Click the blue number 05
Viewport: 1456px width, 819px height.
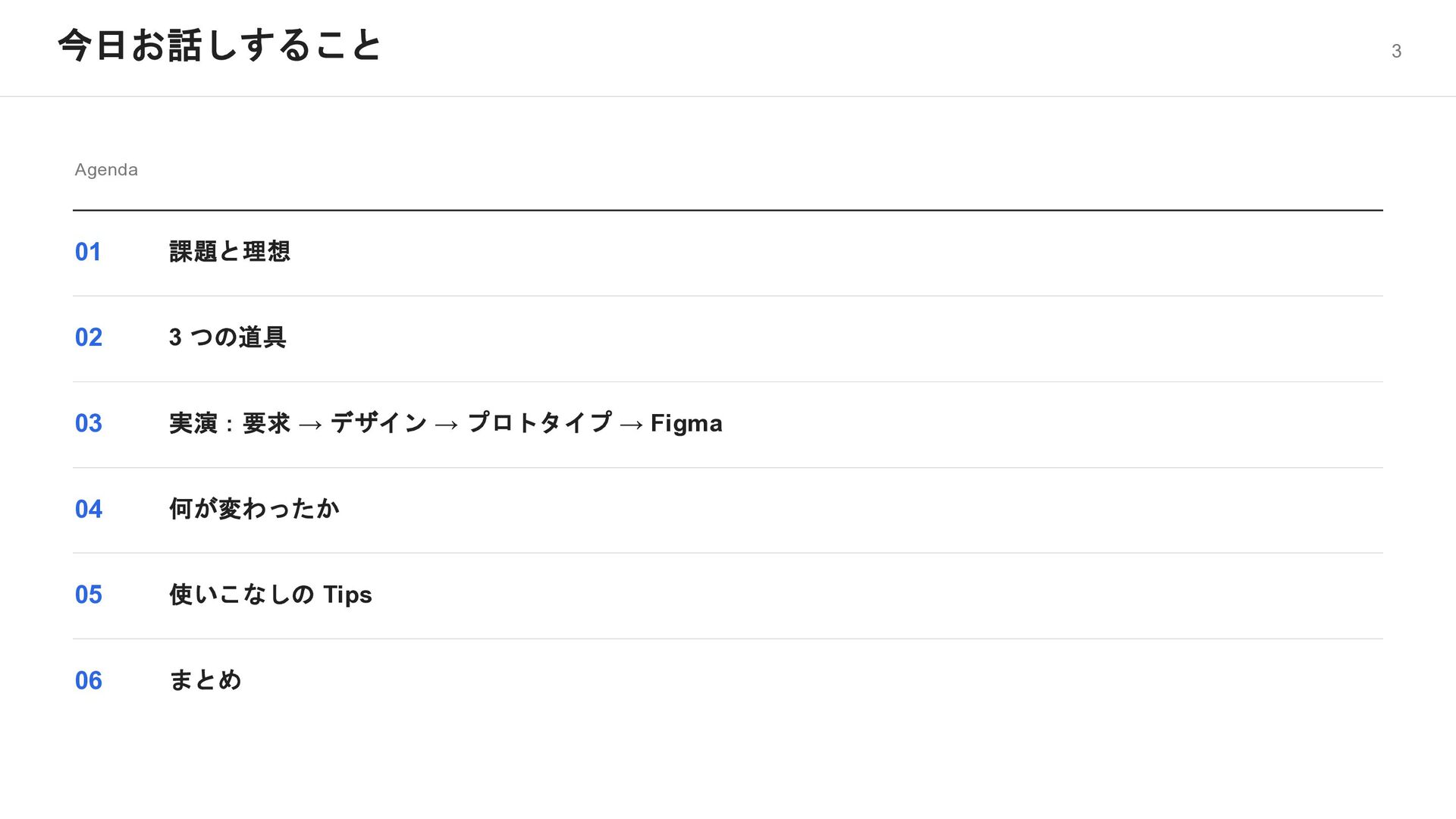[x=88, y=595]
